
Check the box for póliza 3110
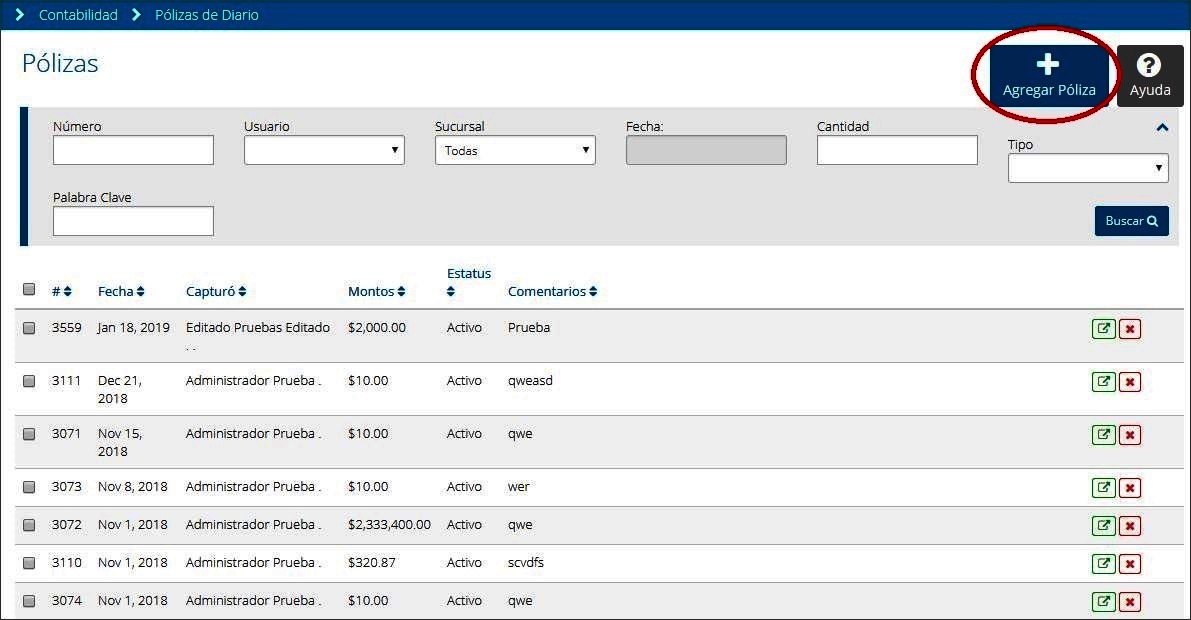pos(29,563)
